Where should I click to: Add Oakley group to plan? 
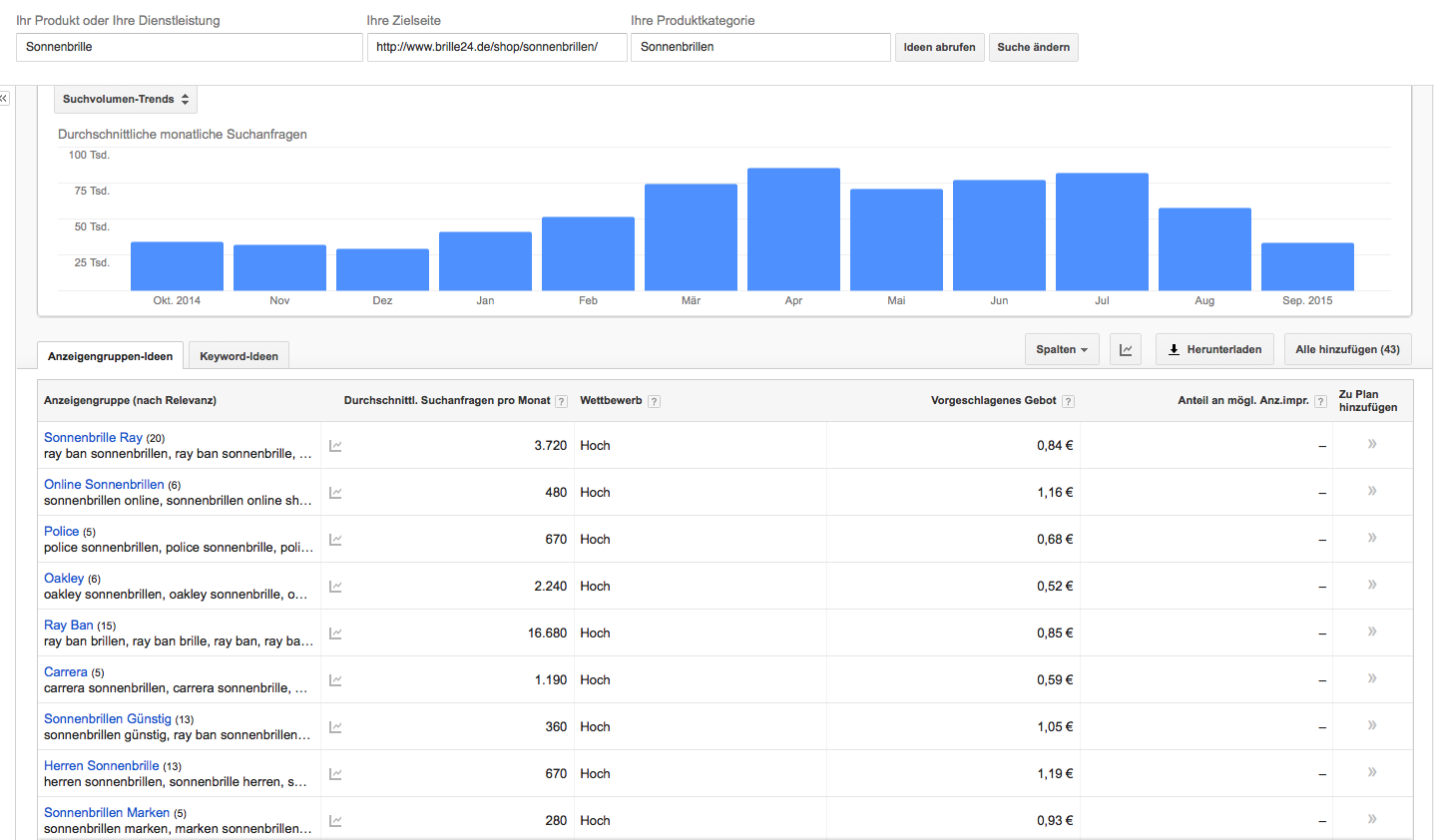(x=1372, y=585)
